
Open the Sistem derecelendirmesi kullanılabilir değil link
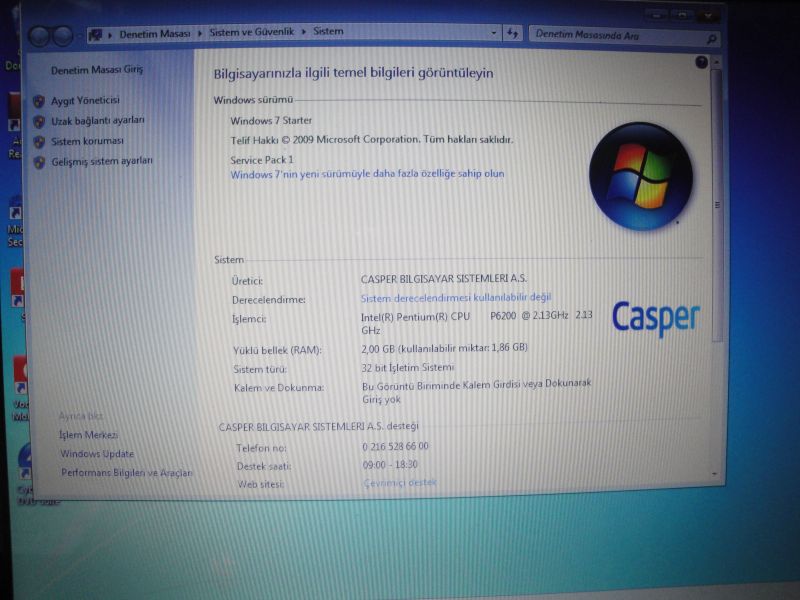456,297
